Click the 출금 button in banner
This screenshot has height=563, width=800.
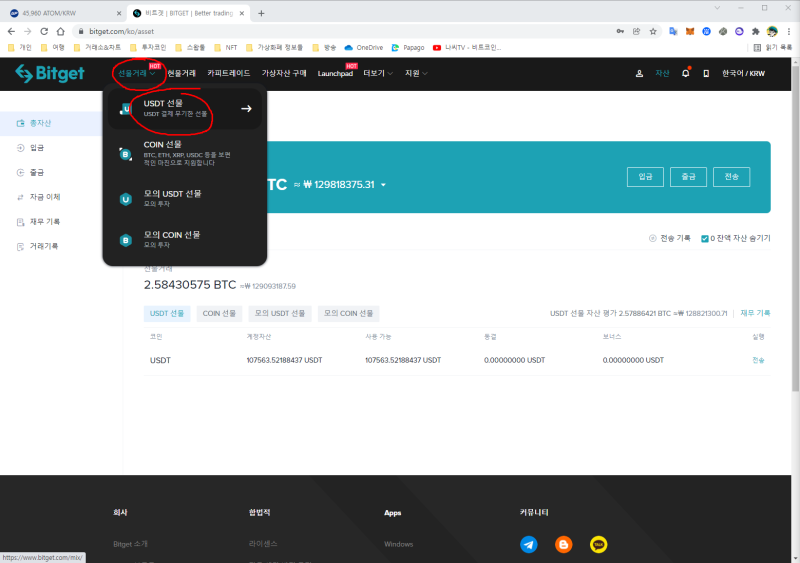pyautogui.click(x=688, y=177)
